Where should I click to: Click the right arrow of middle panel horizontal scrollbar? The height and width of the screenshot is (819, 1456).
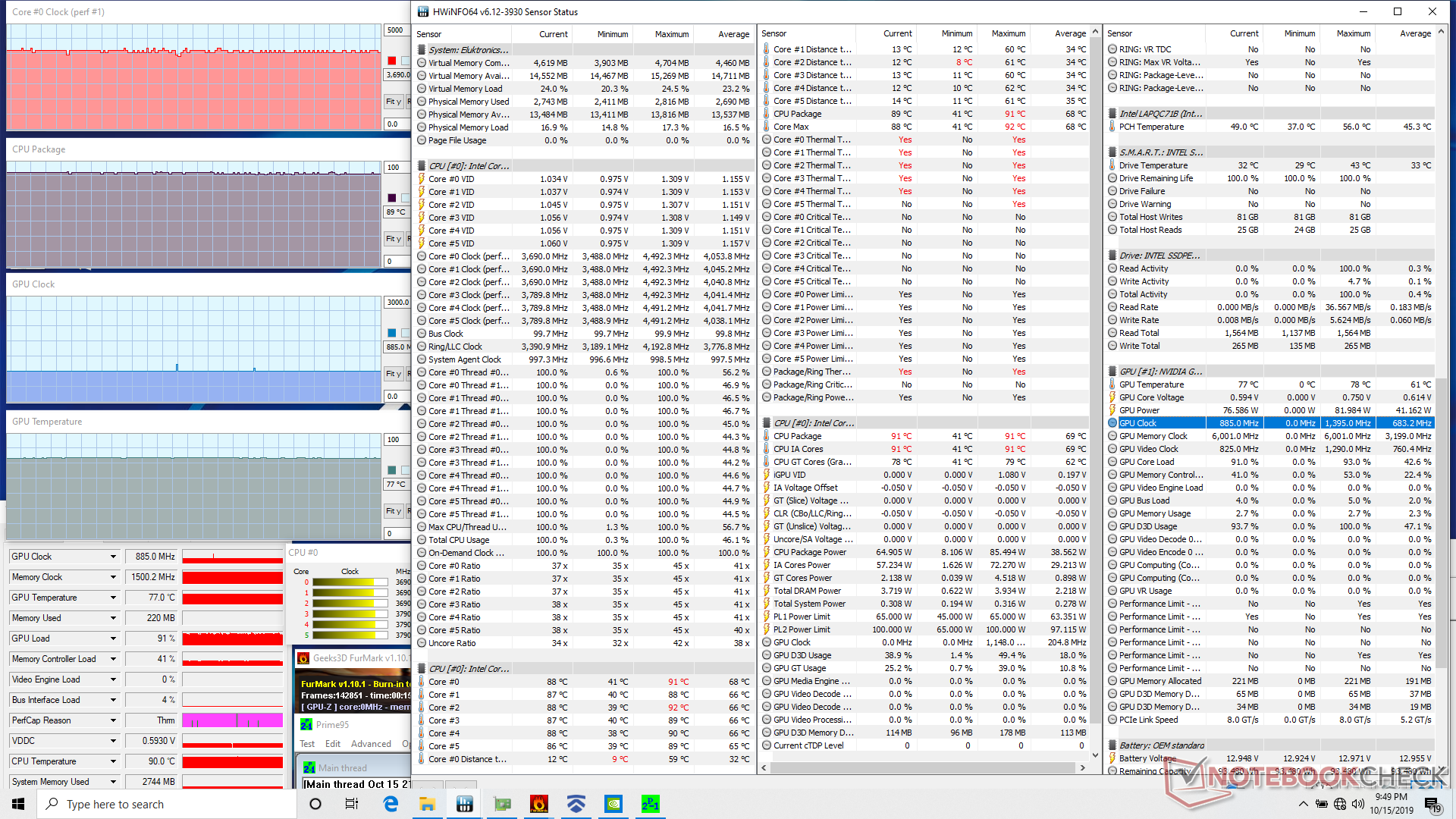pos(1083,768)
